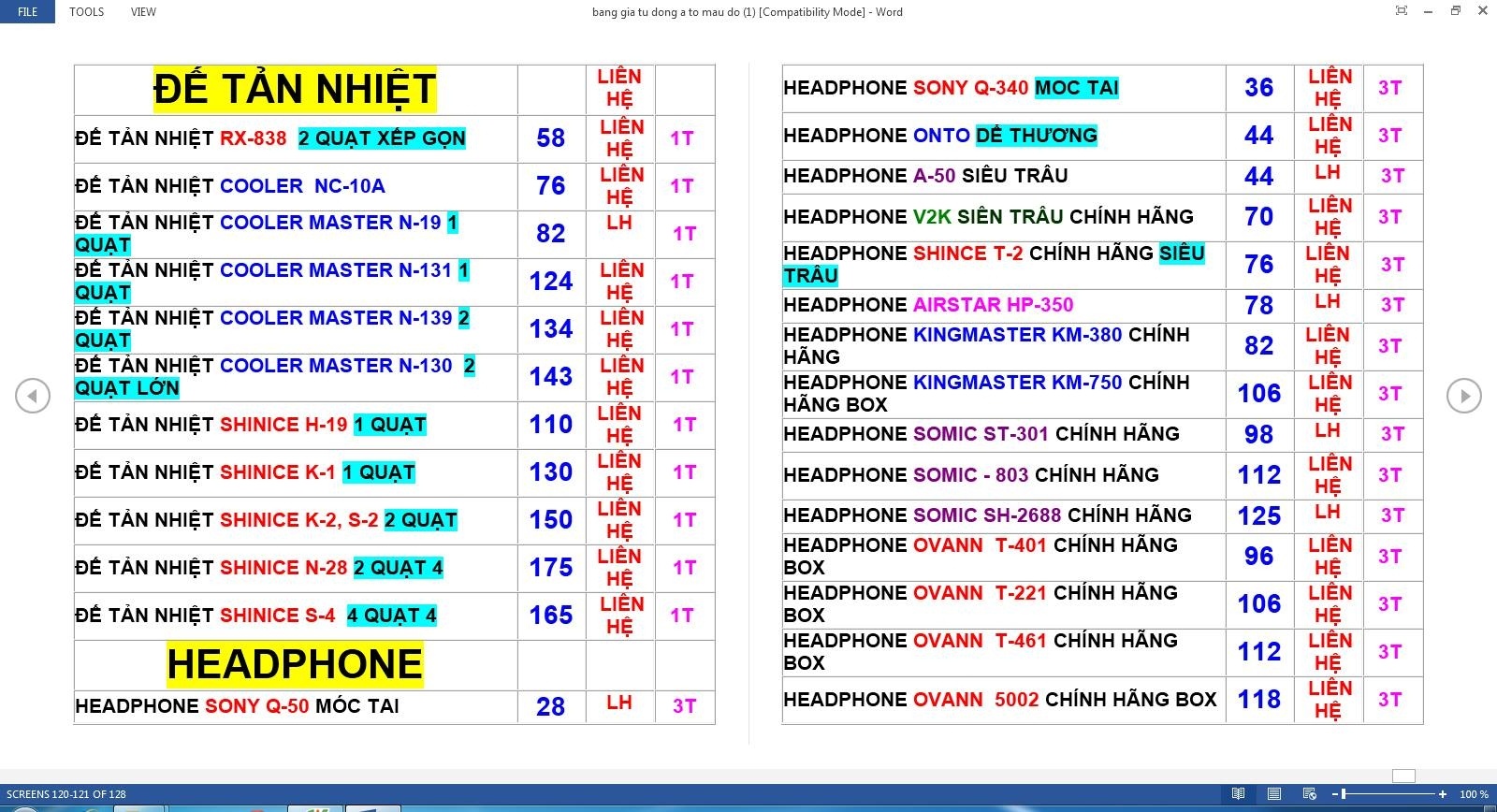Click price 125 for SOMIC SH-2688

click(x=1259, y=515)
